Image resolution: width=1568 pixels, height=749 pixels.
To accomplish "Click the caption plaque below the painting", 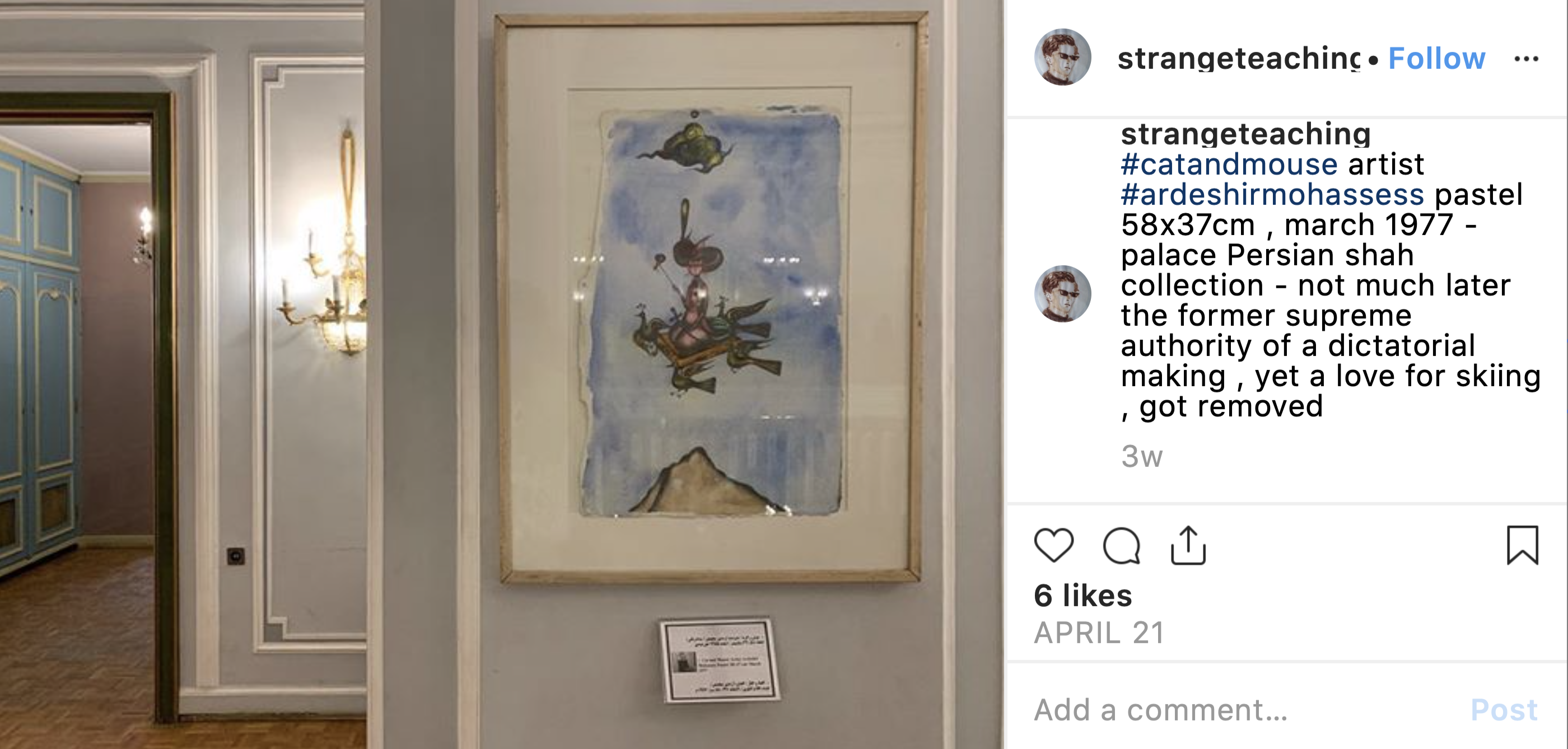I will tap(719, 660).
